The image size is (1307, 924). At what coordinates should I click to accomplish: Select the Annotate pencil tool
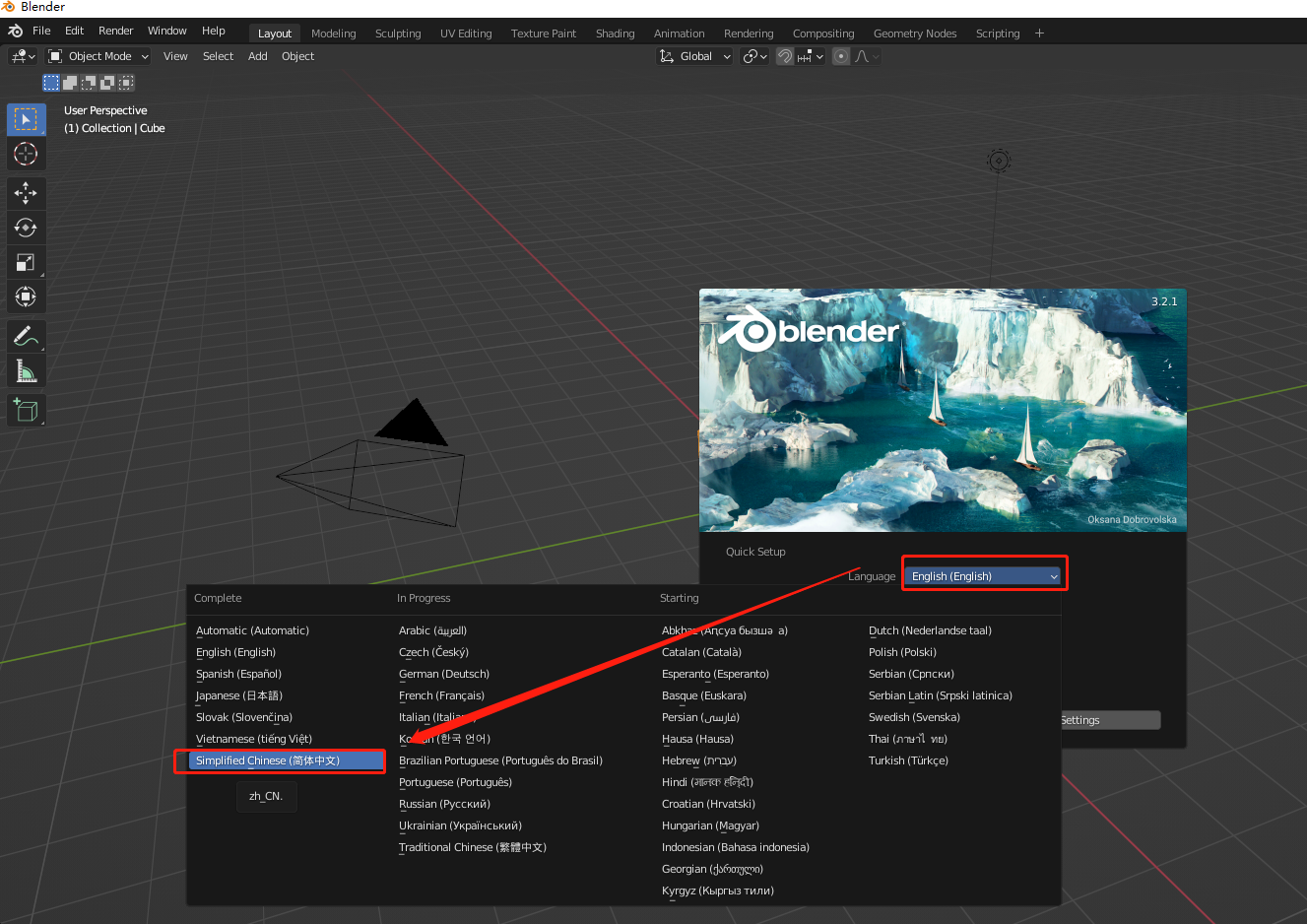point(27,336)
